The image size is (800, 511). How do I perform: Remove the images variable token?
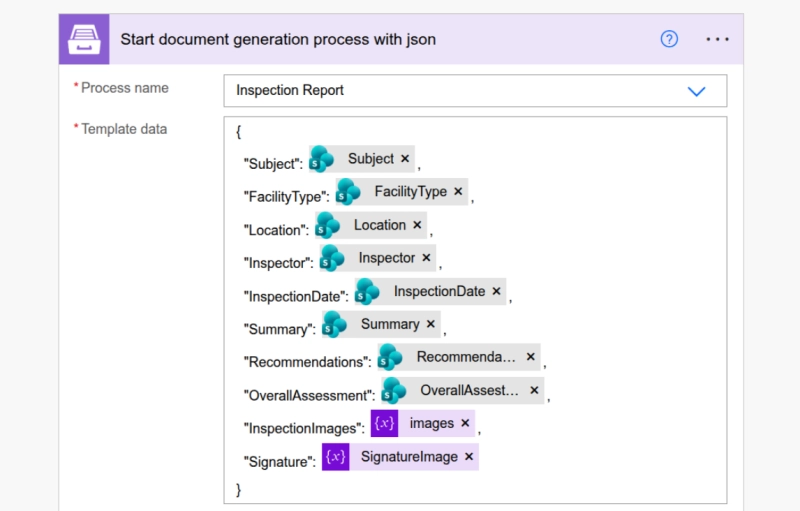click(465, 423)
